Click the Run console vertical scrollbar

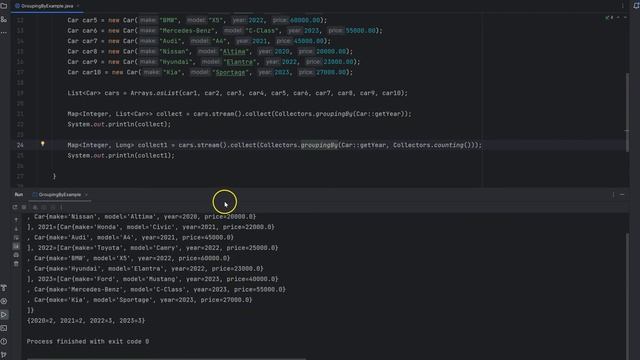pyautogui.click(x=627, y=296)
